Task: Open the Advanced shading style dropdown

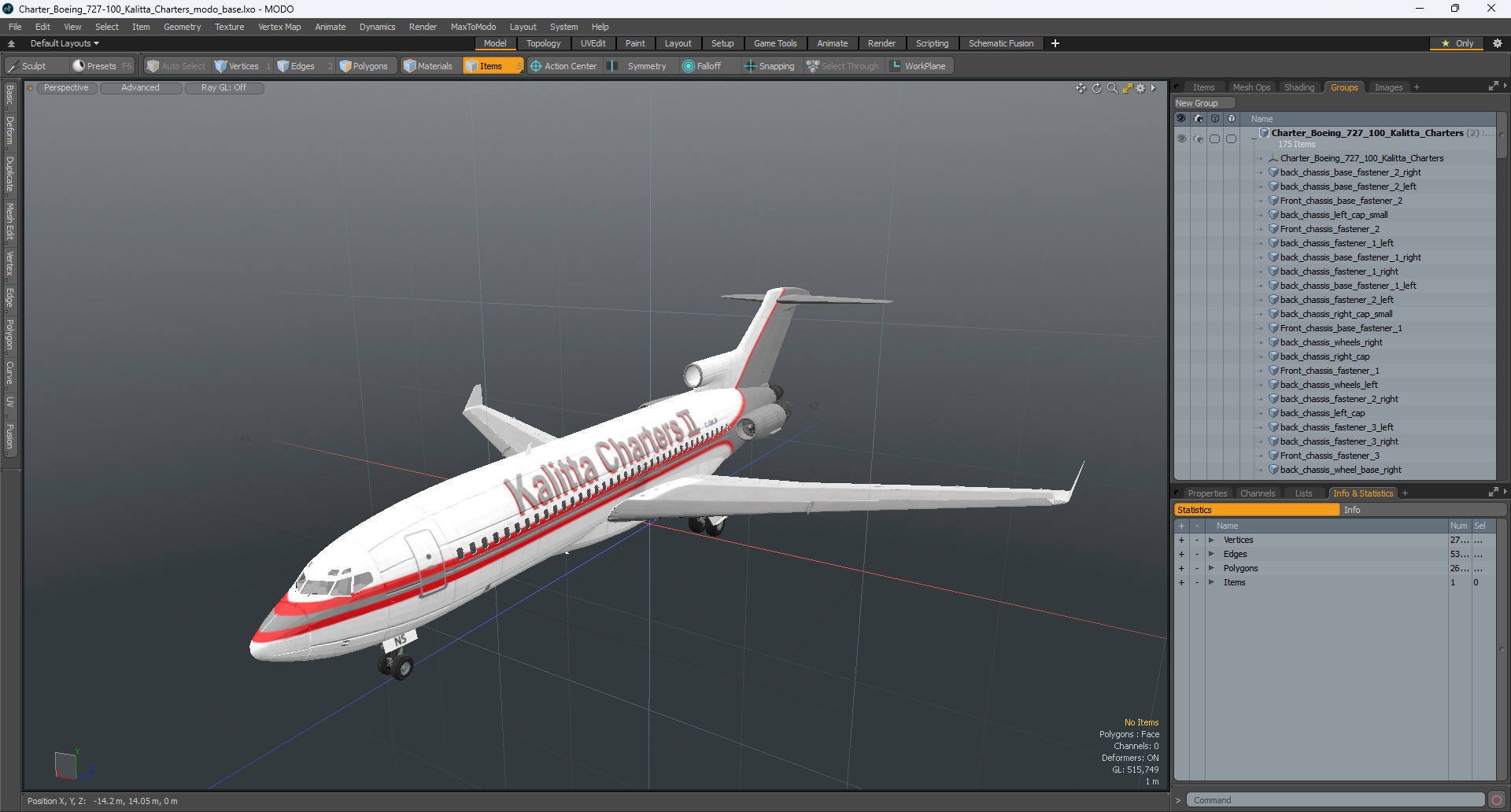Action: pos(140,88)
